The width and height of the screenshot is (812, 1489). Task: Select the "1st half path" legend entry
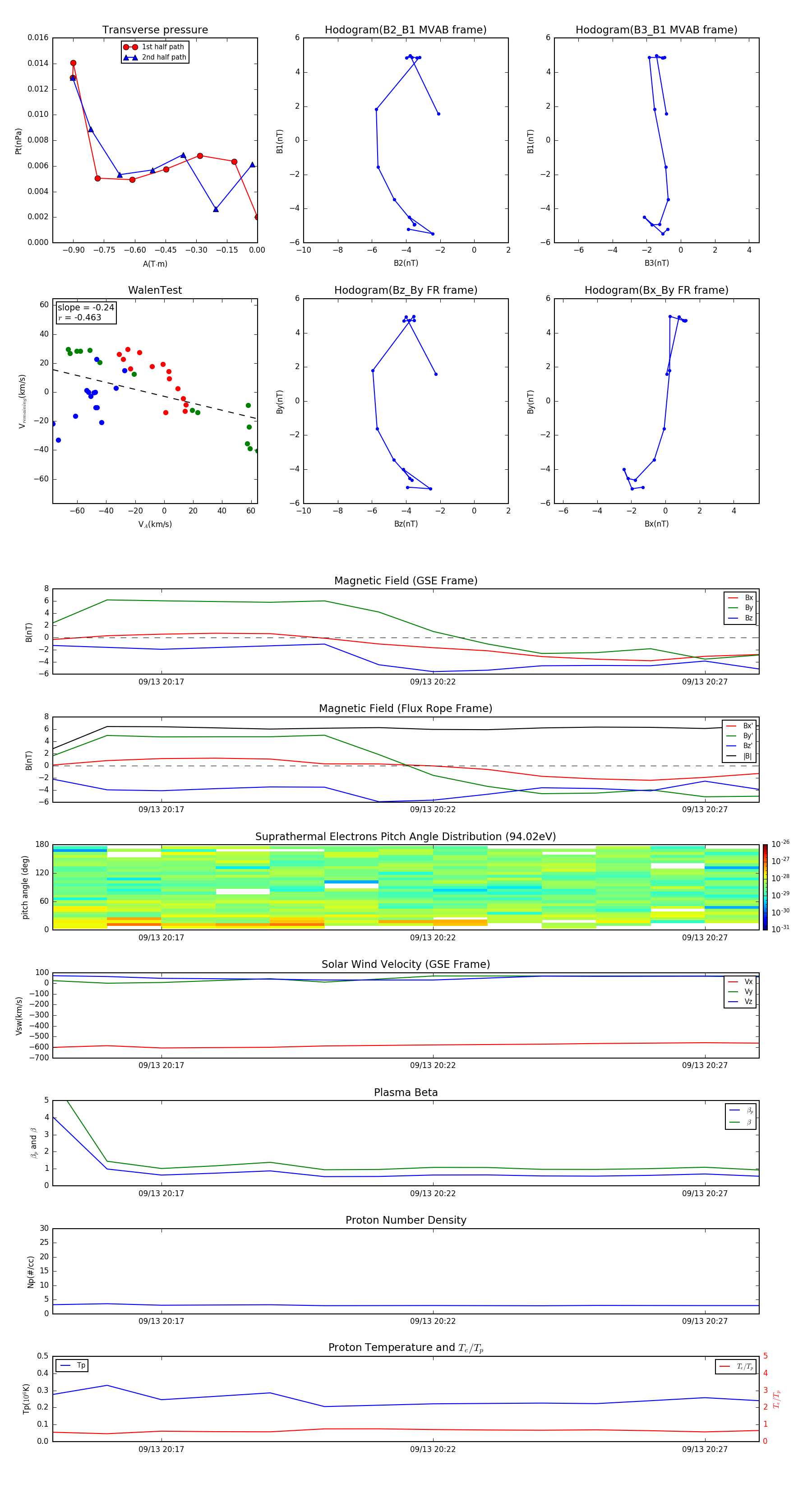point(154,47)
